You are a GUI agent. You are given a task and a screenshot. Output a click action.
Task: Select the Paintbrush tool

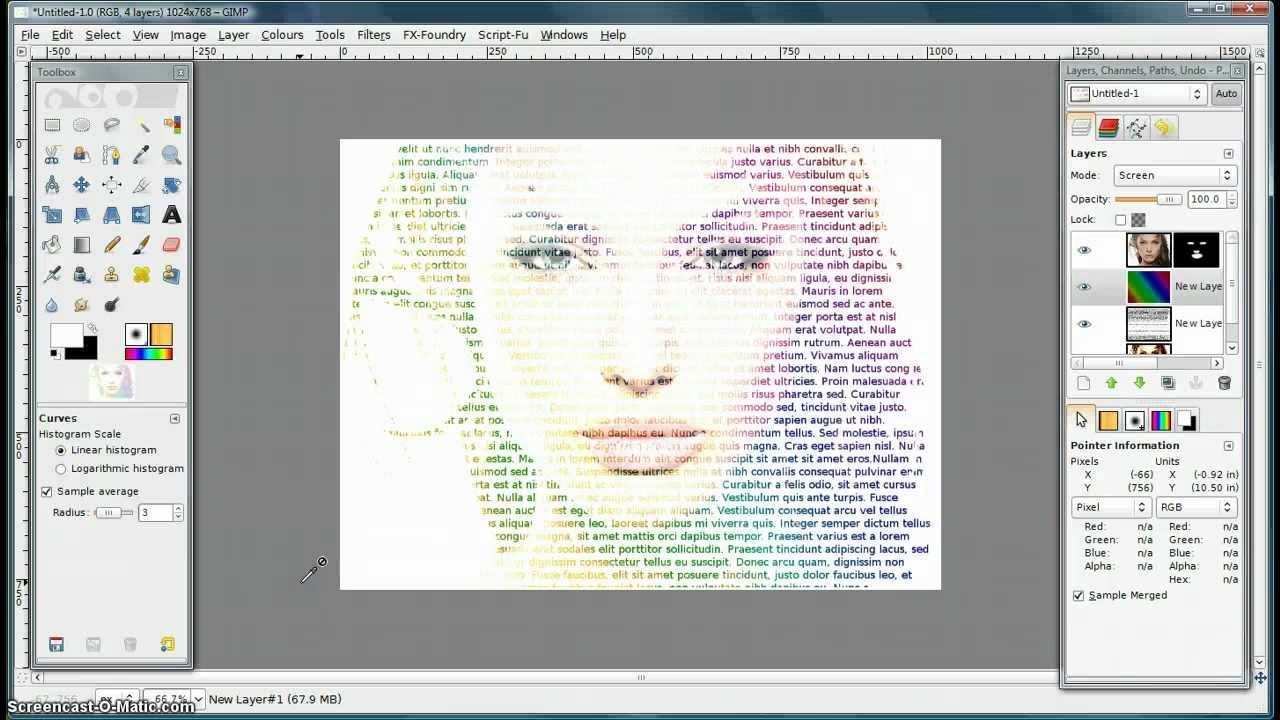[141, 245]
